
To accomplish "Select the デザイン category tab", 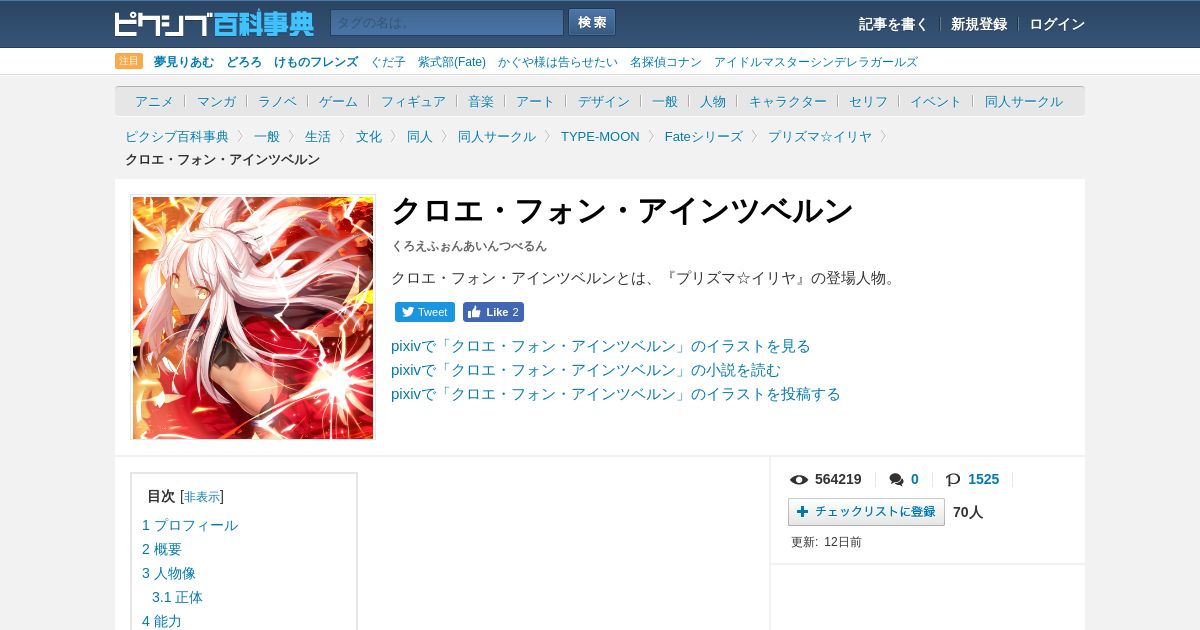I will coord(604,101).
